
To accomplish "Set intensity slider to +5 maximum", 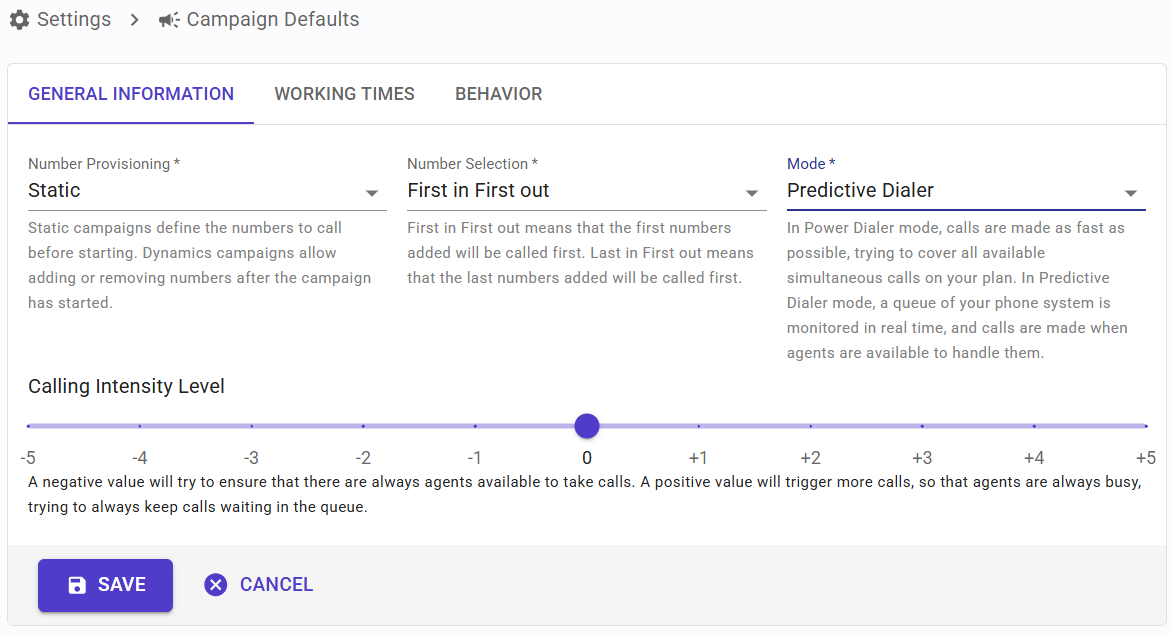I will tap(1145, 426).
